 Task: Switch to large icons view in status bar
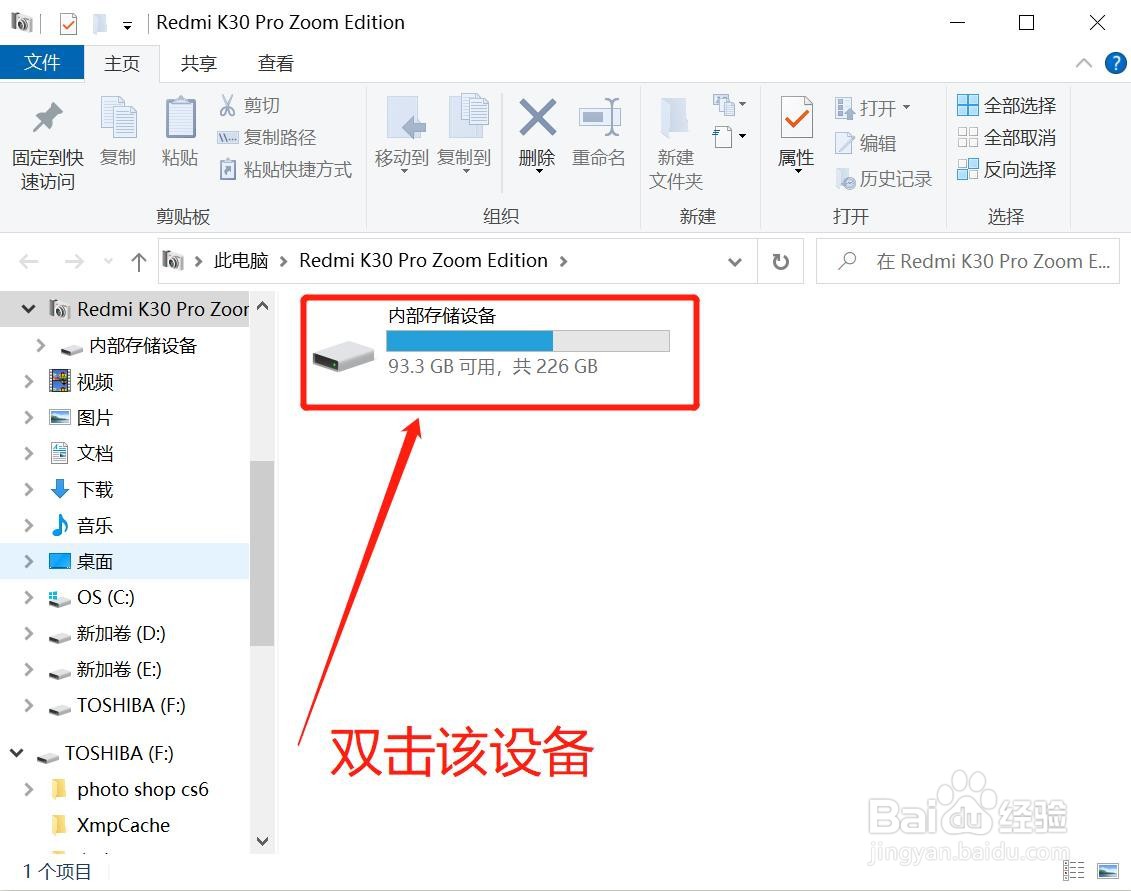1107,871
